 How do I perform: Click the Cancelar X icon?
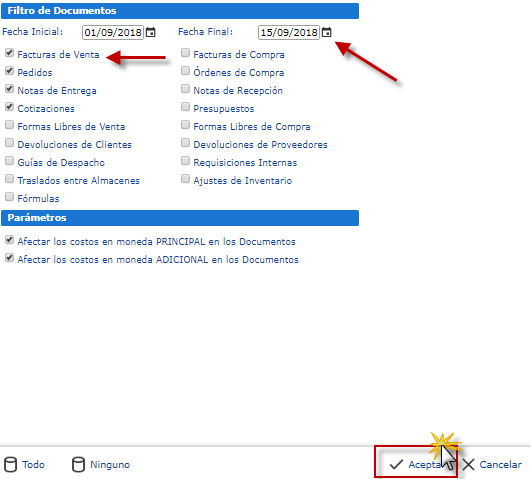469,464
